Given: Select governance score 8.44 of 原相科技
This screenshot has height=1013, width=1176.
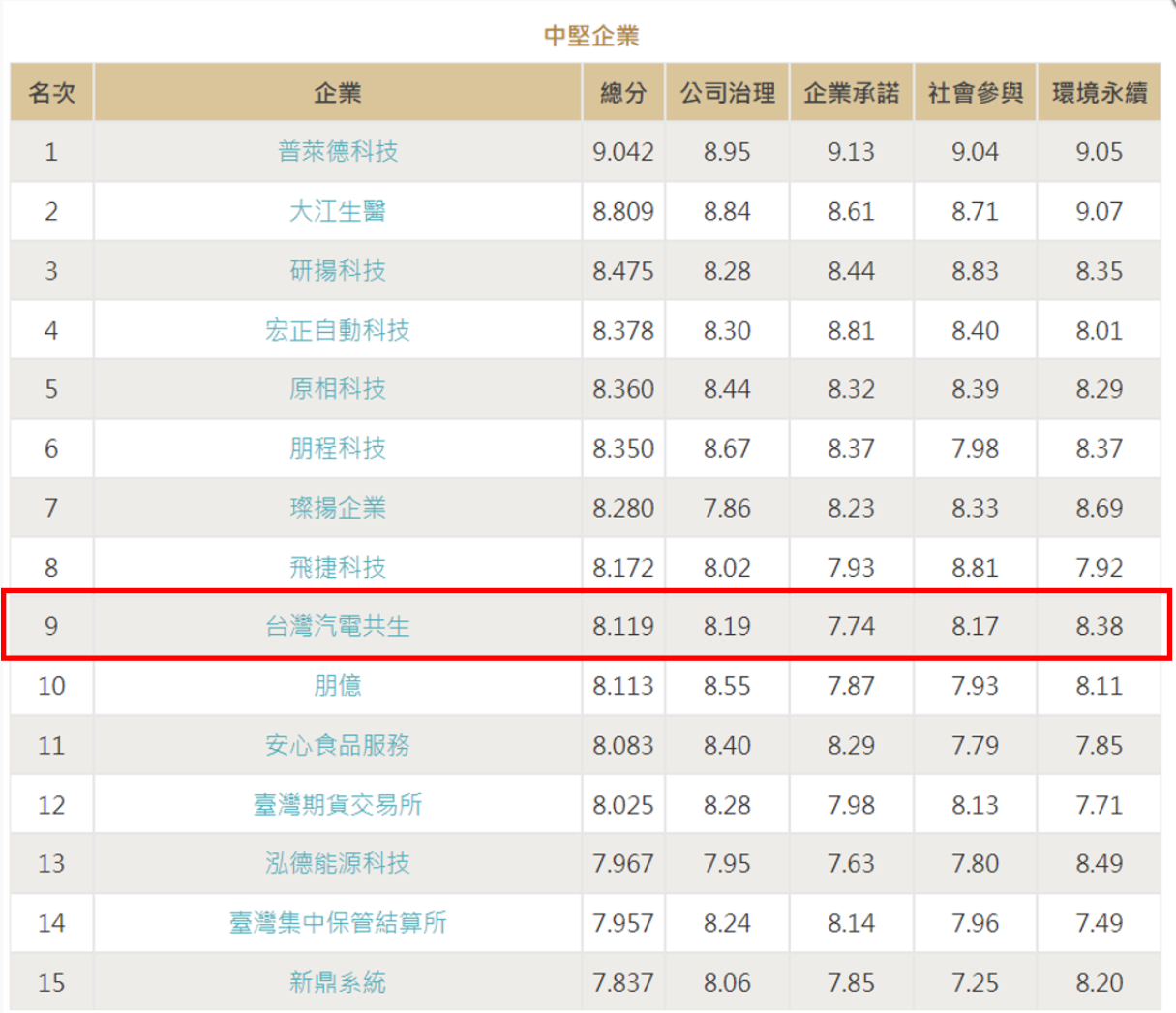Looking at the screenshot, I should pyautogui.click(x=727, y=389).
